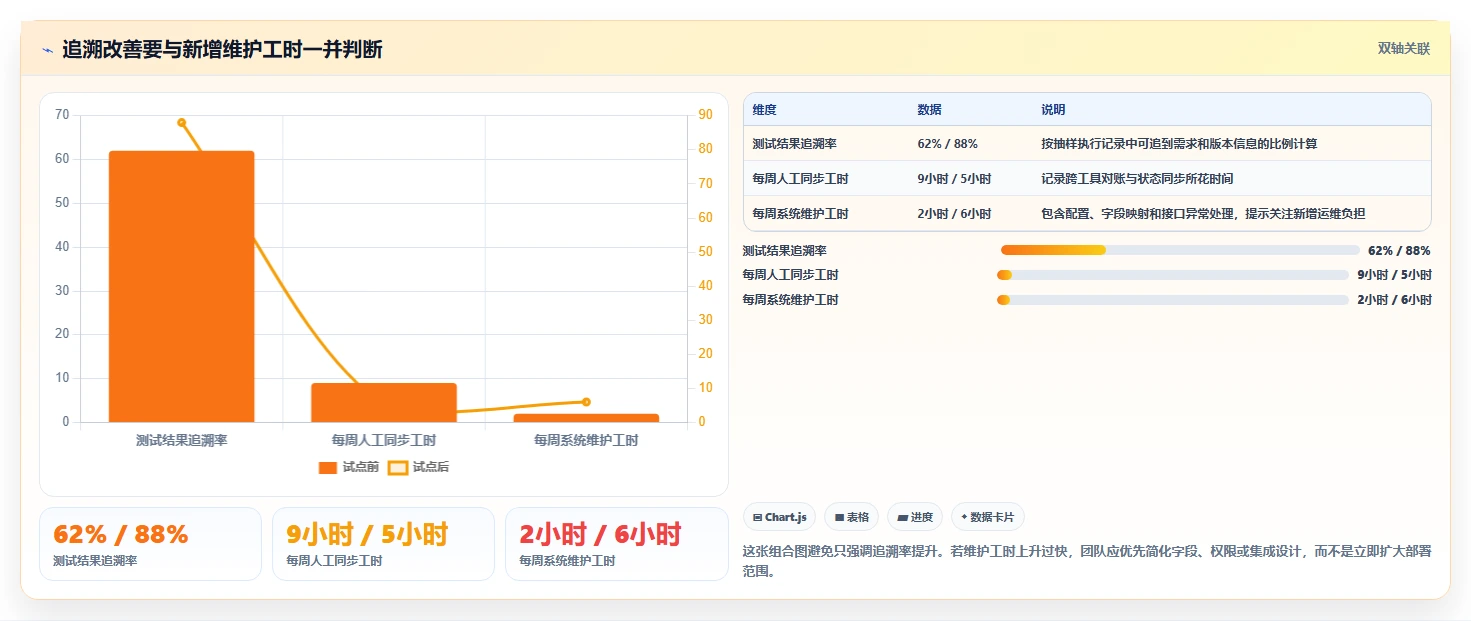Screen dimensions: 1471x621
Task: Open the 62% / 88% data card
Action: [150, 544]
